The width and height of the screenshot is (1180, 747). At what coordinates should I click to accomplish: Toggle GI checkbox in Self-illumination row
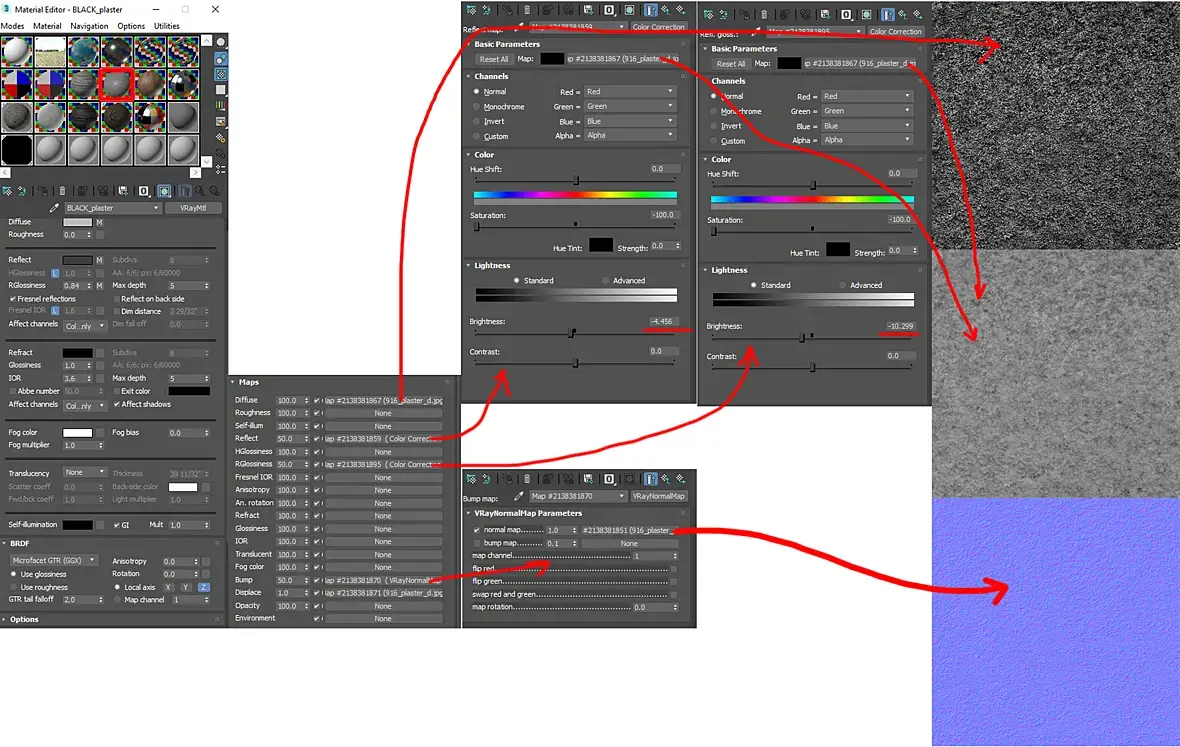[117, 525]
